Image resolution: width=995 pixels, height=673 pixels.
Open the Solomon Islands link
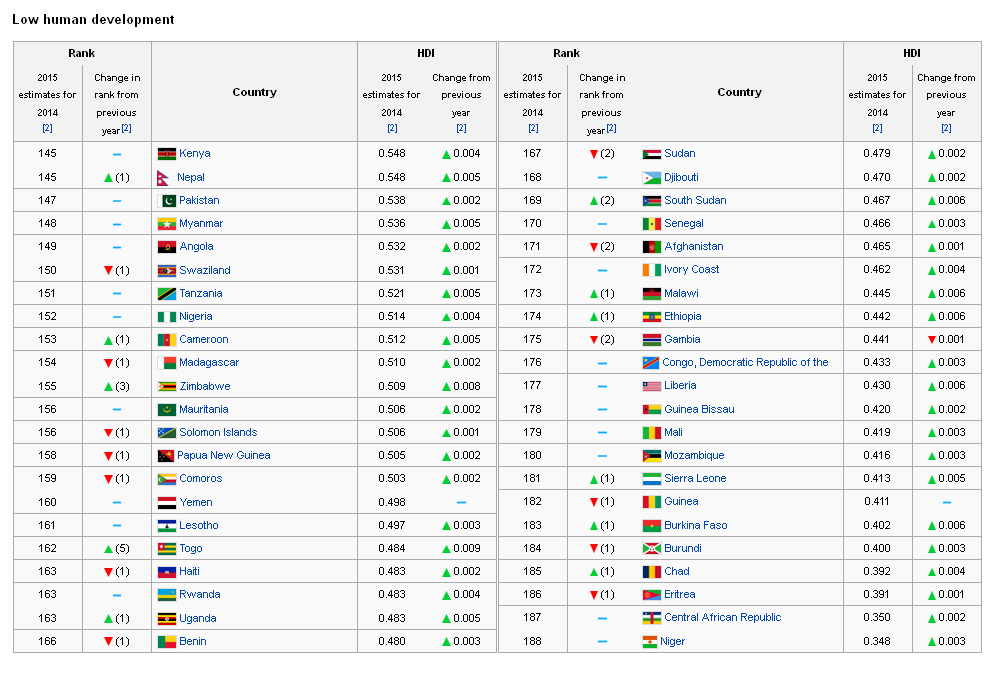coord(218,432)
